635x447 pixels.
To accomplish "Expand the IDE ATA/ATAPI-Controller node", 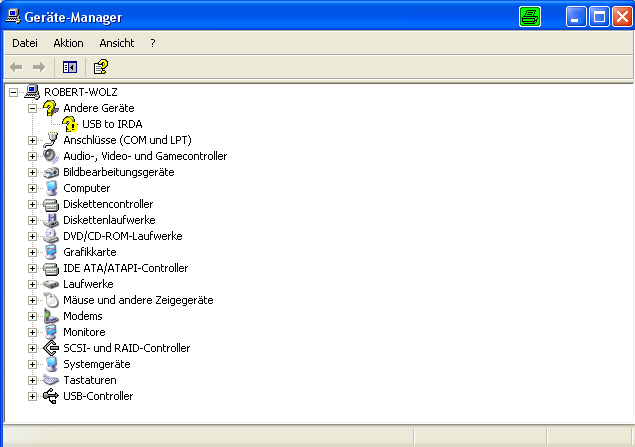I will coord(32,268).
